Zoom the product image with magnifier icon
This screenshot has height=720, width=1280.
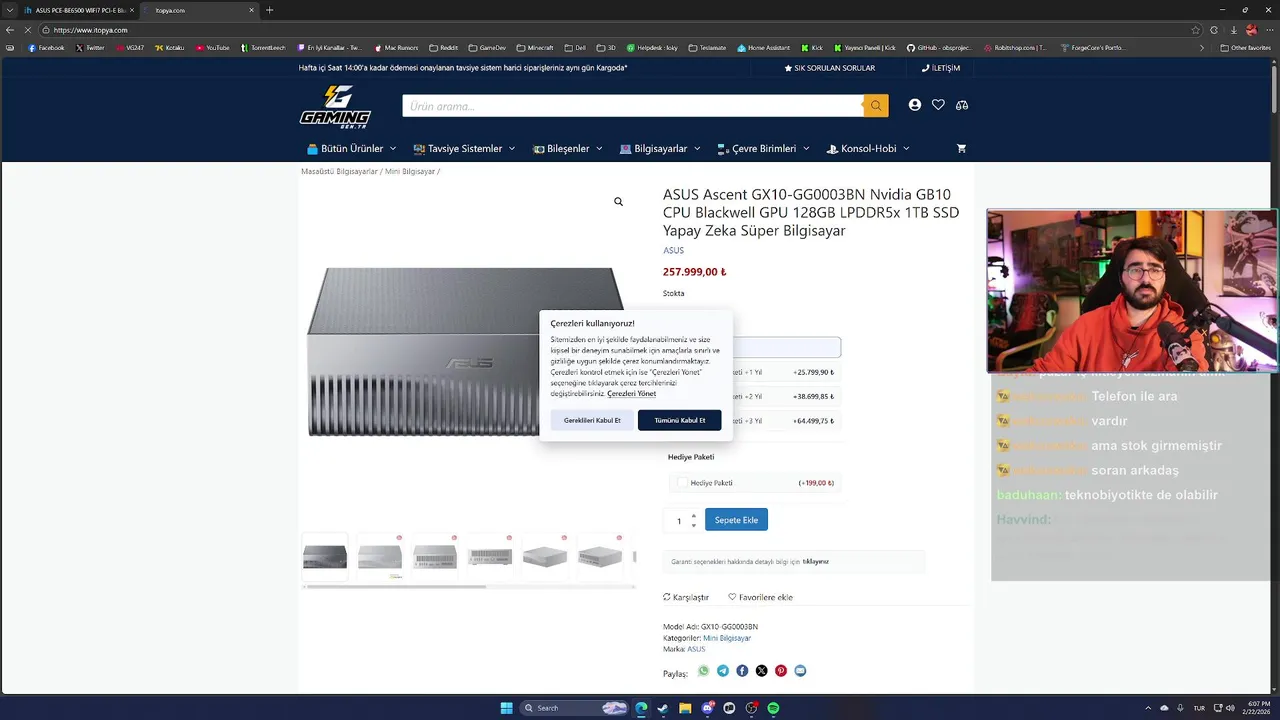pos(618,202)
